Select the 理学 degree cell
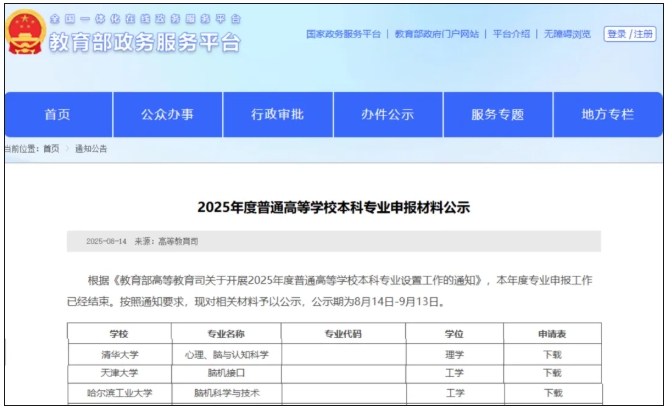Viewport: 666px width, 410px height. coord(454,354)
